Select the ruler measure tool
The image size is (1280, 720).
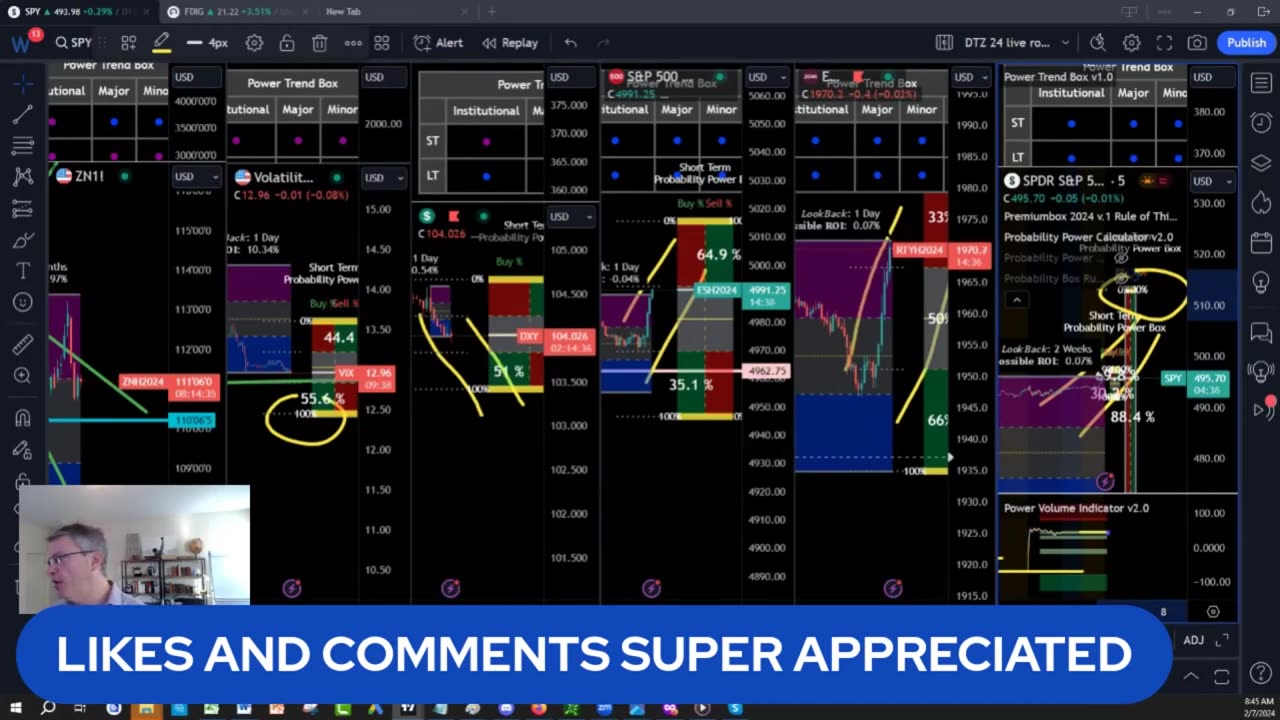[x=22, y=345]
